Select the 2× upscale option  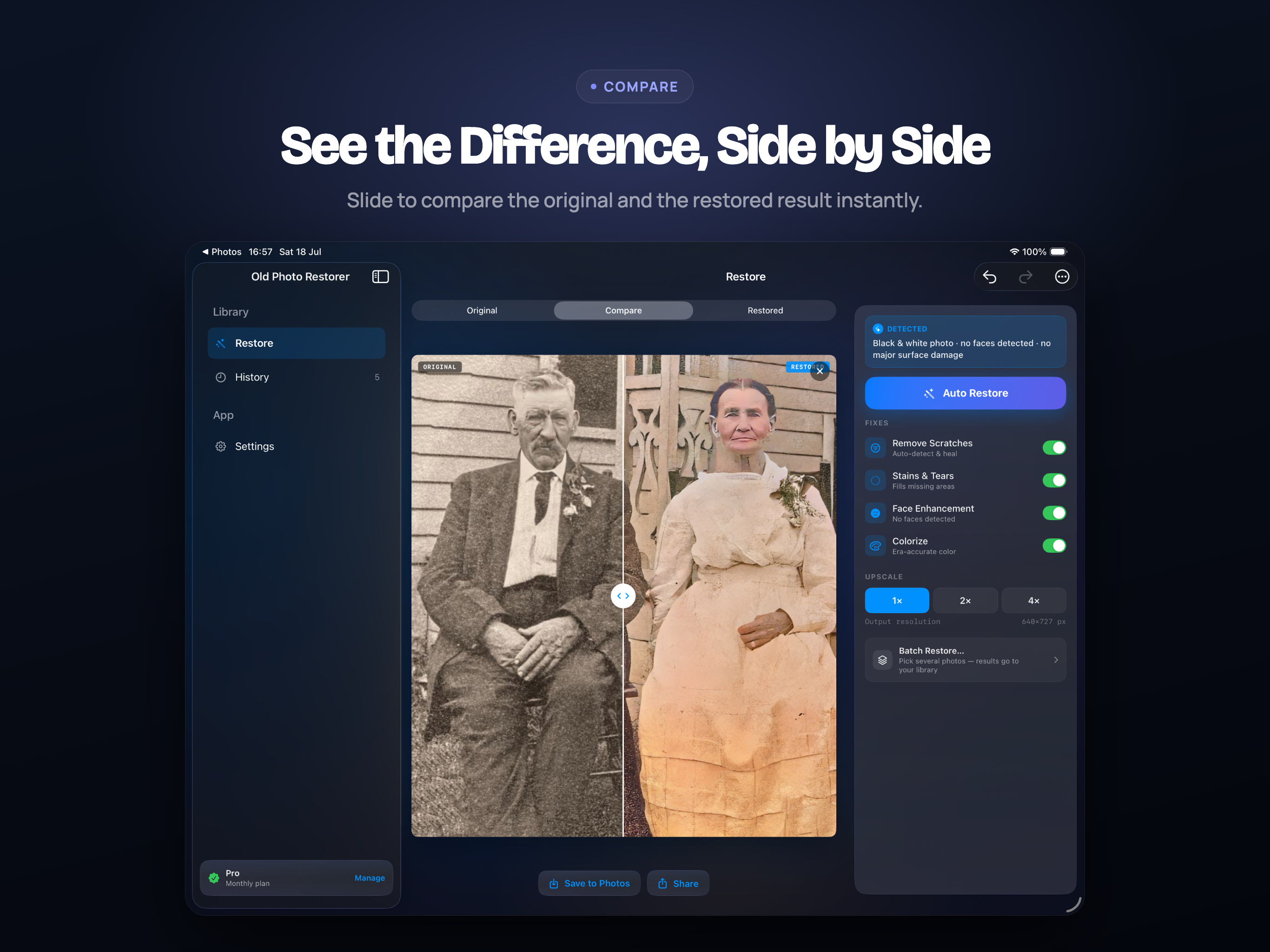965,600
